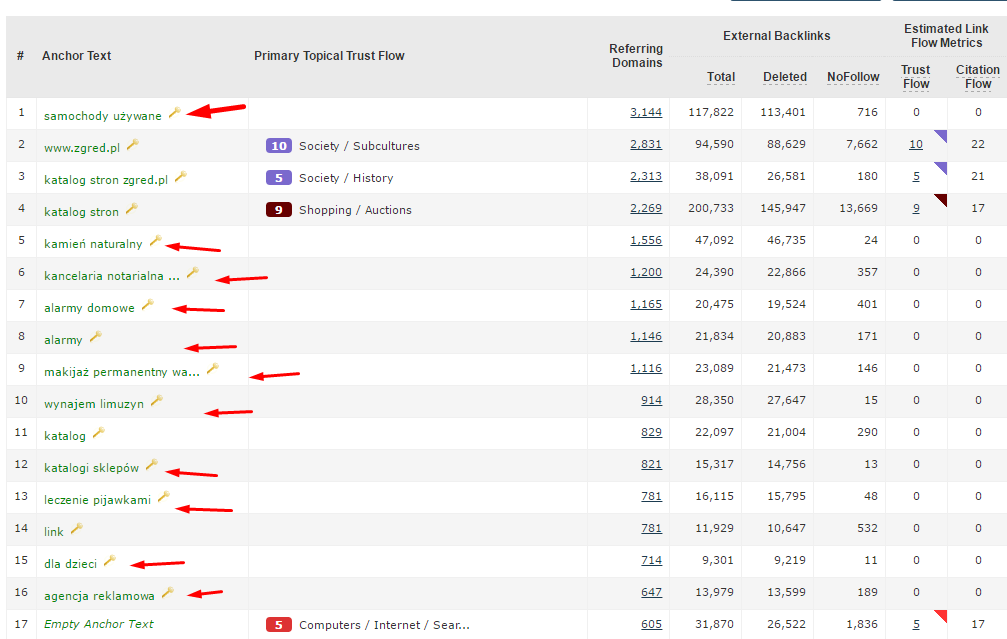Click the key icon beside 'katalogi sklepów'

point(152,465)
